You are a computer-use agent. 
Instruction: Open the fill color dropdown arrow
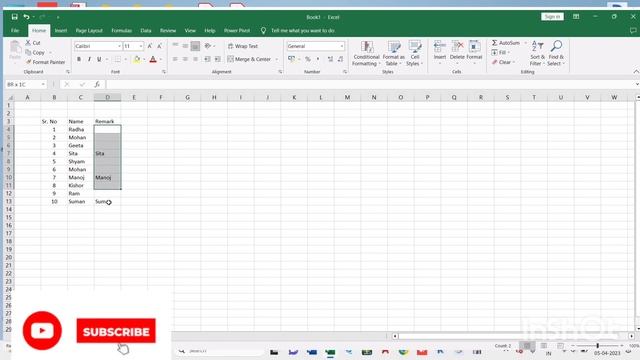[144, 60]
